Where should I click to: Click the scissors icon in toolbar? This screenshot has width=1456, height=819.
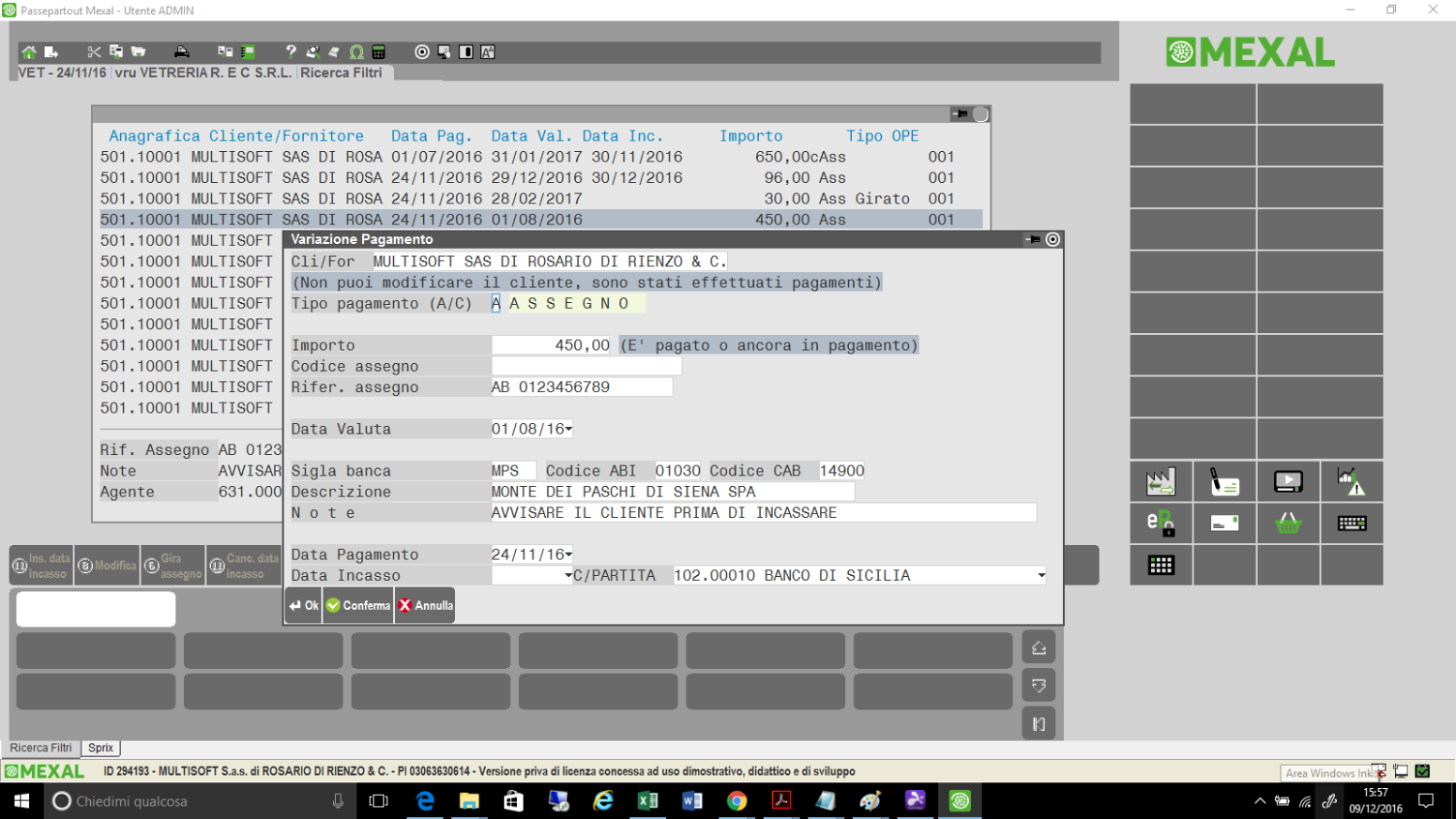click(94, 53)
